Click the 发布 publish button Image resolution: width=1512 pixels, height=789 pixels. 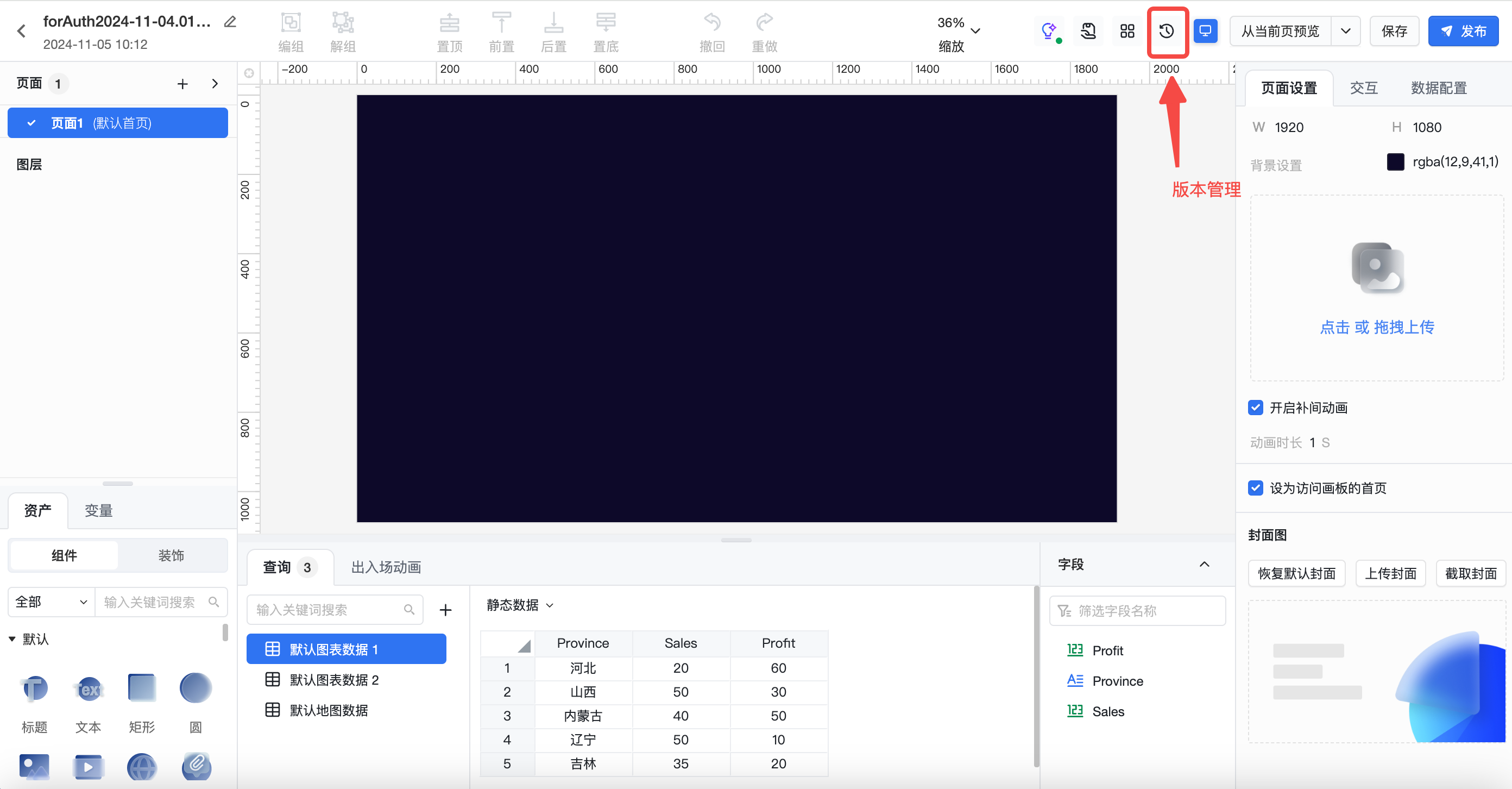click(x=1463, y=31)
